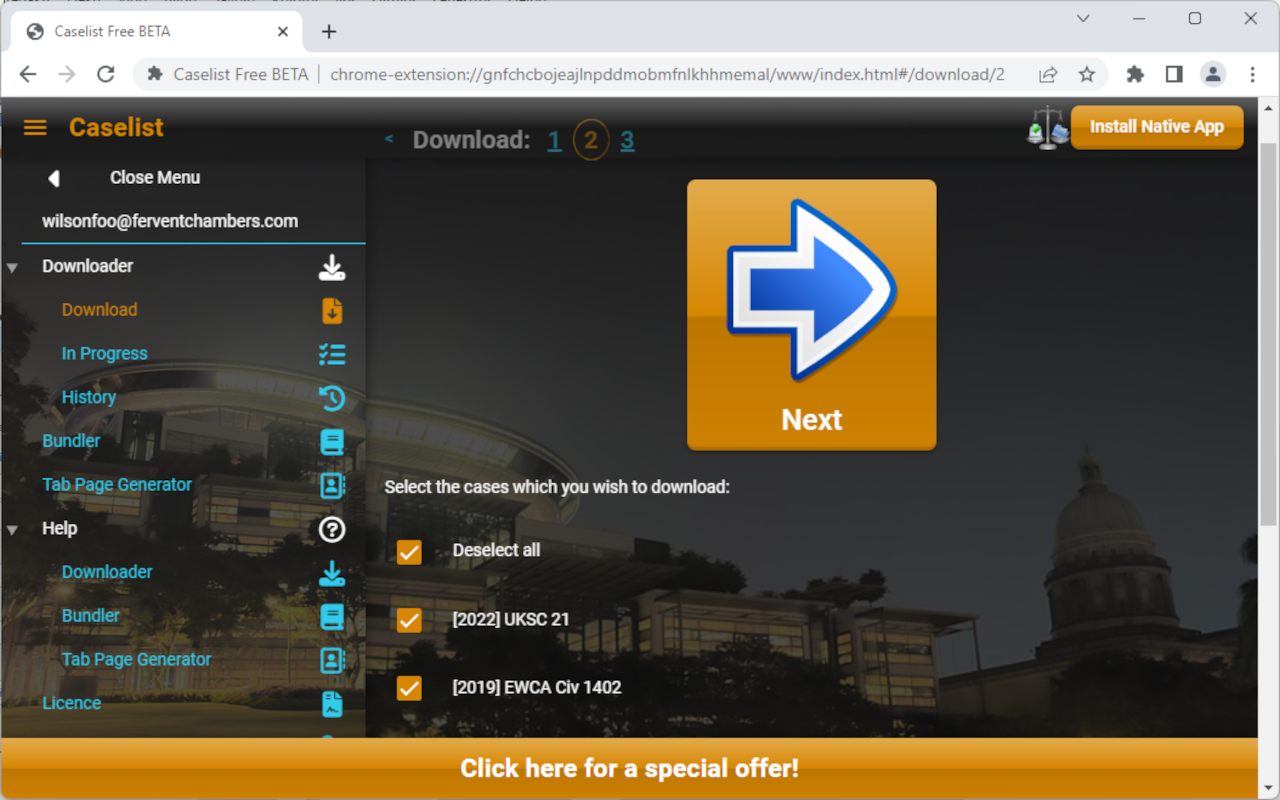1280x800 pixels.
Task: Click the Install Native App button
Action: tap(1157, 127)
